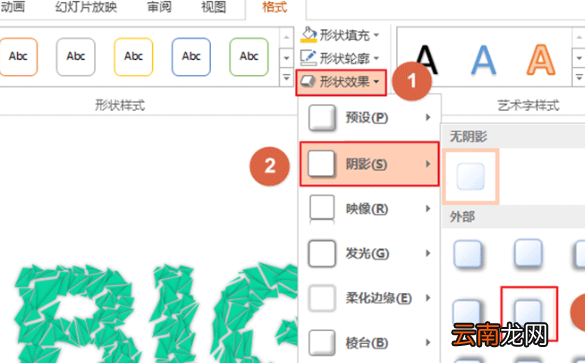Expand the 柔化边缘(E) submenu arrow
585x363 pixels.
point(428,298)
